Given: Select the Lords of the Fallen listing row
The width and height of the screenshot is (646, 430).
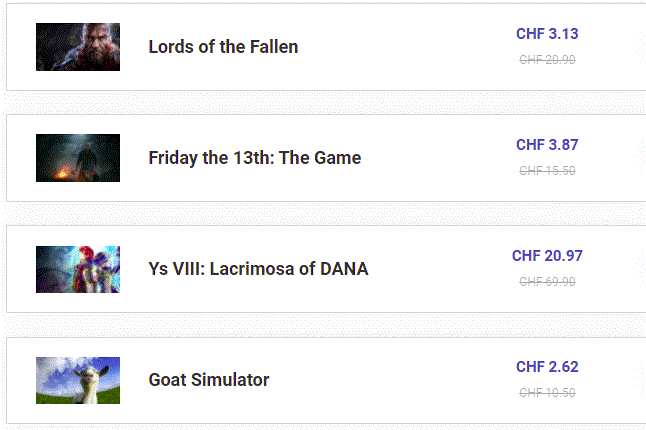Looking at the screenshot, I should pos(326,47).
